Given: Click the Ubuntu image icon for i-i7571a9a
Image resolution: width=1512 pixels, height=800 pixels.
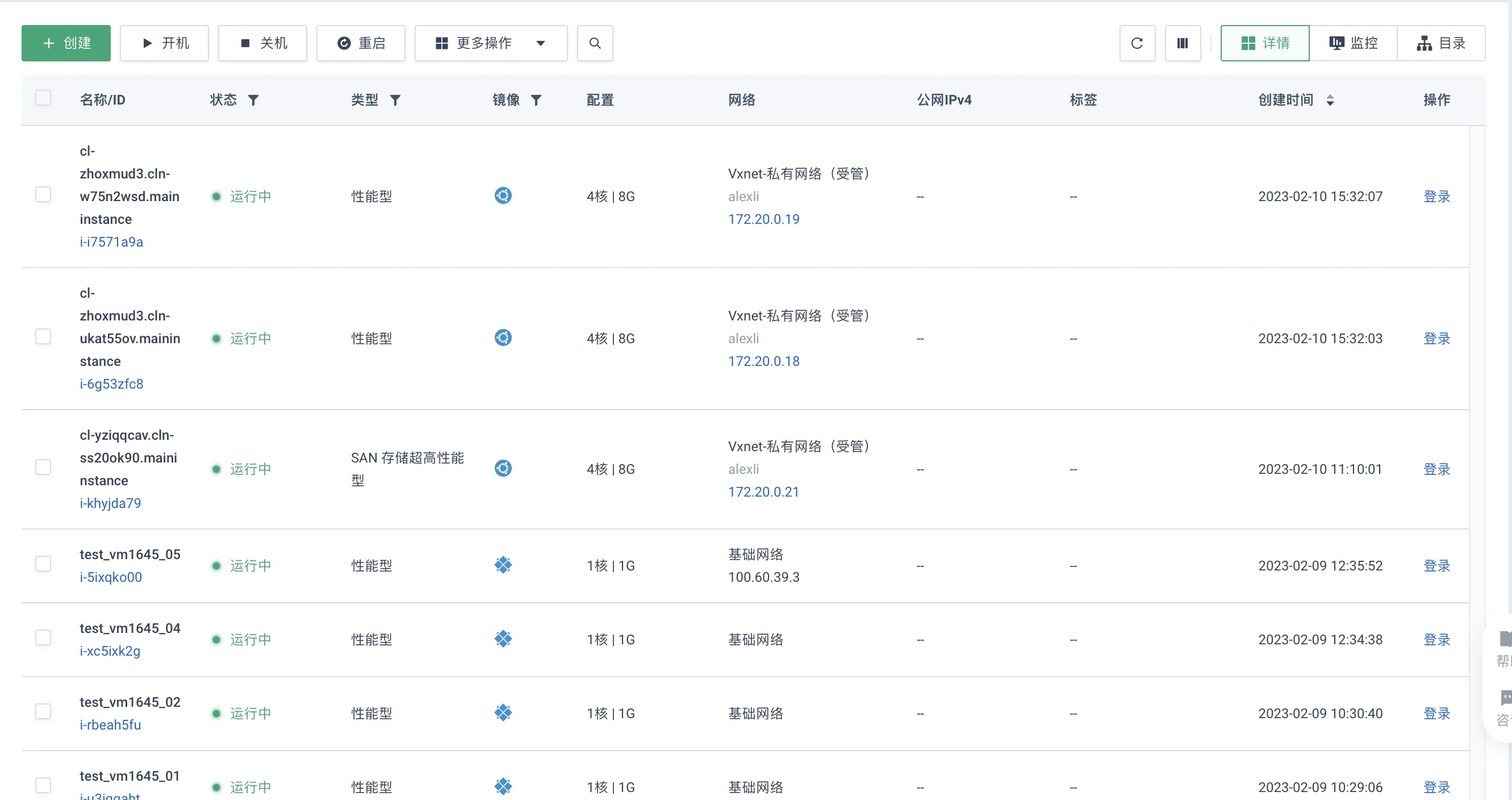Looking at the screenshot, I should tap(503, 195).
